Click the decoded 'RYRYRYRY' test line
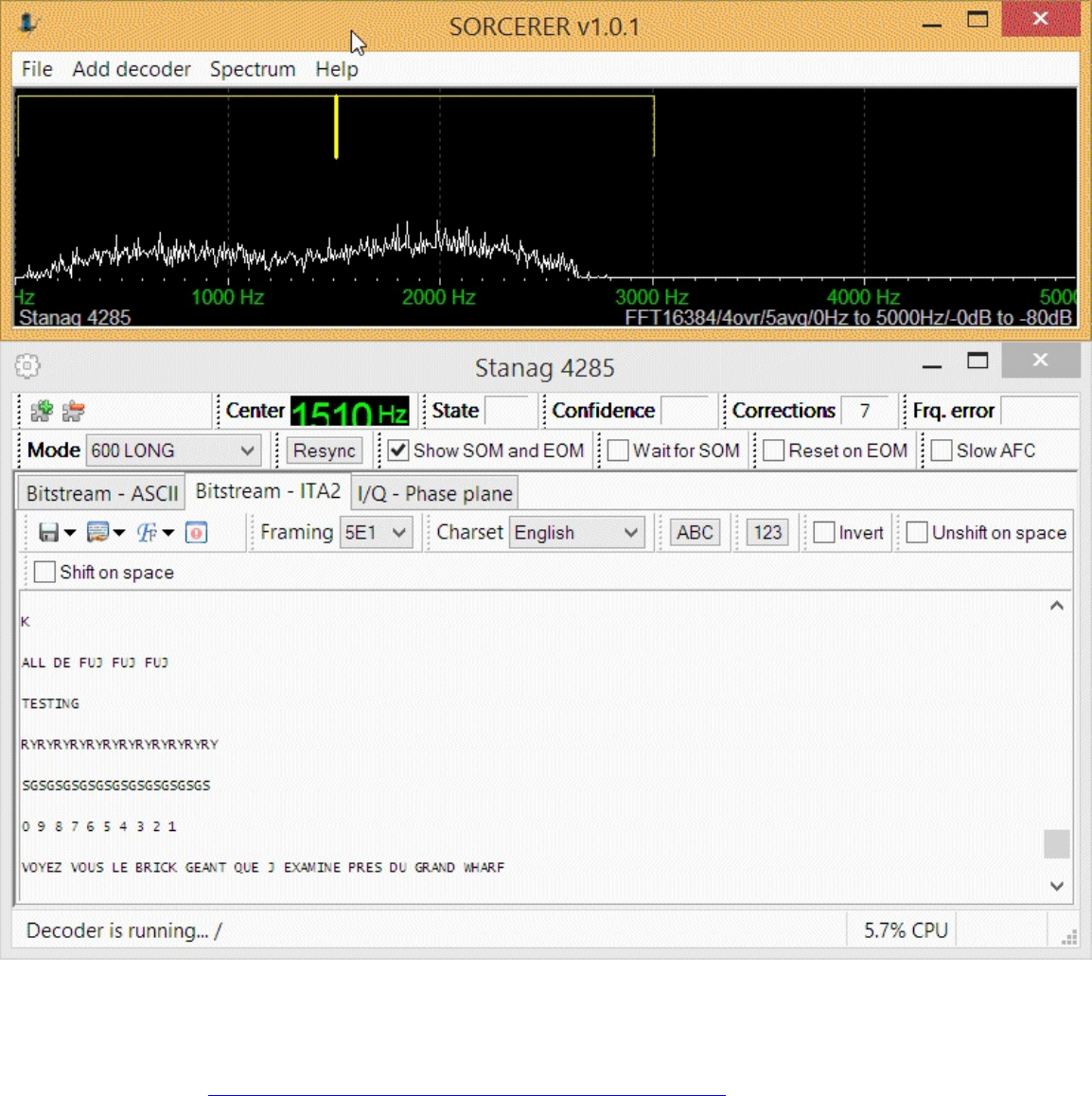1092x1096 pixels. 119,745
